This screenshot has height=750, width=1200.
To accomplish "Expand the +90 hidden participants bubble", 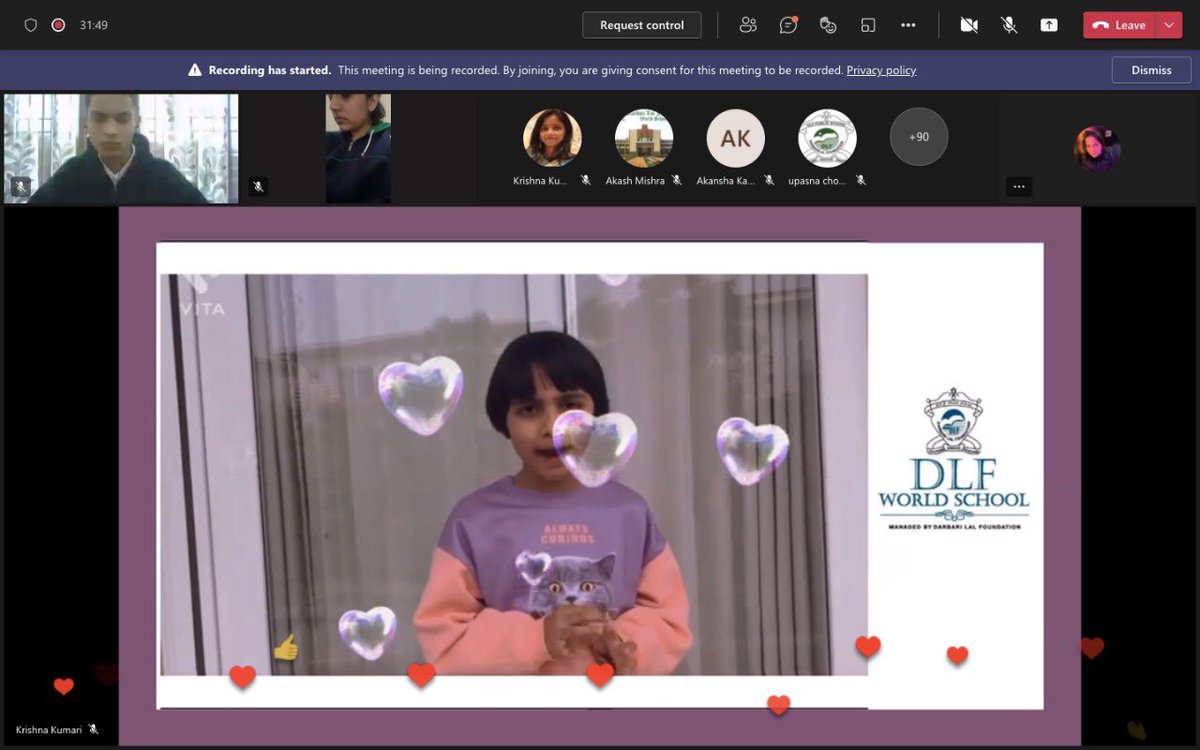I will [x=918, y=136].
